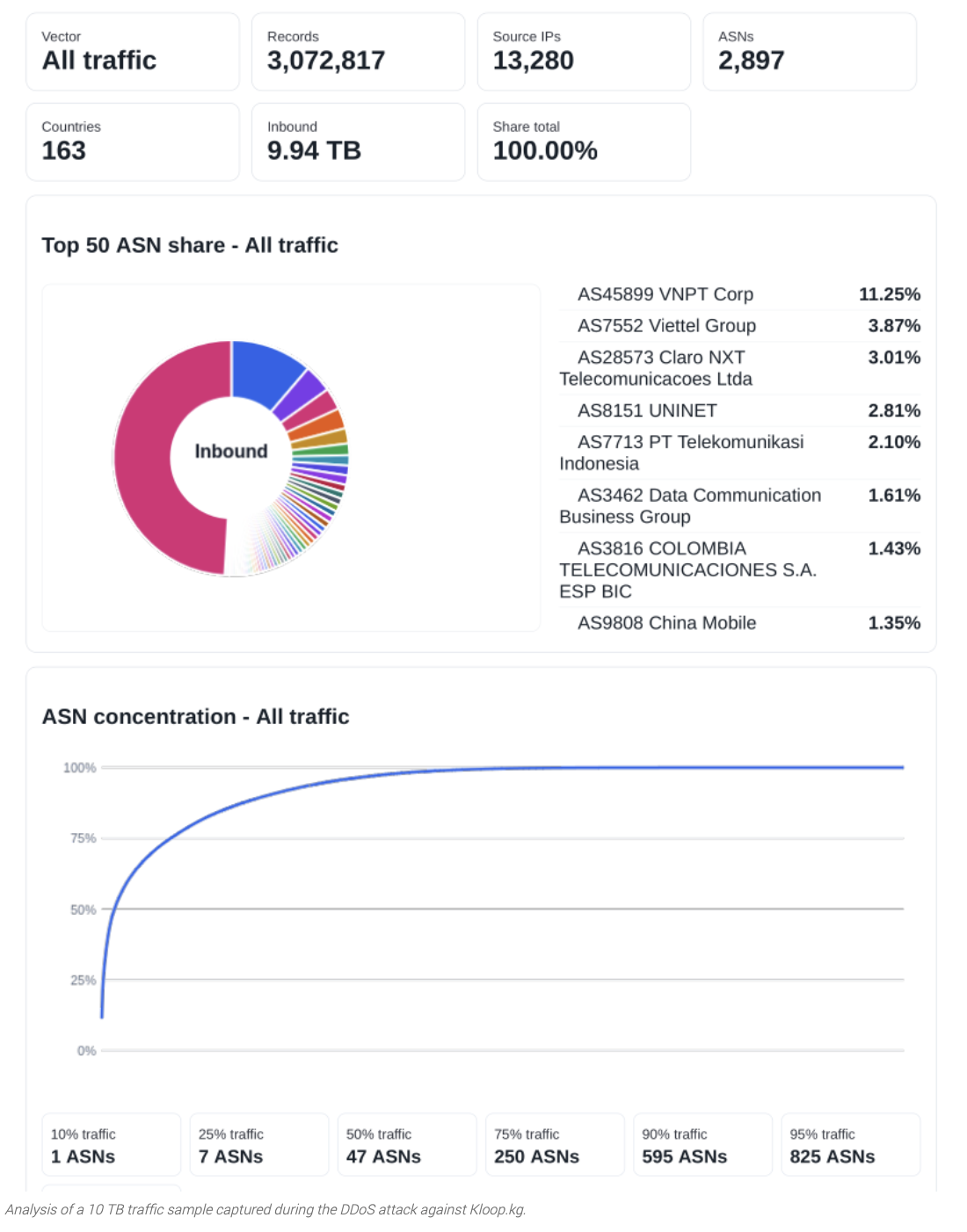Image resolution: width=967 pixels, height=1232 pixels.
Task: Click the 95% traffic 825 ASNs tile
Action: pyautogui.click(x=850, y=1145)
